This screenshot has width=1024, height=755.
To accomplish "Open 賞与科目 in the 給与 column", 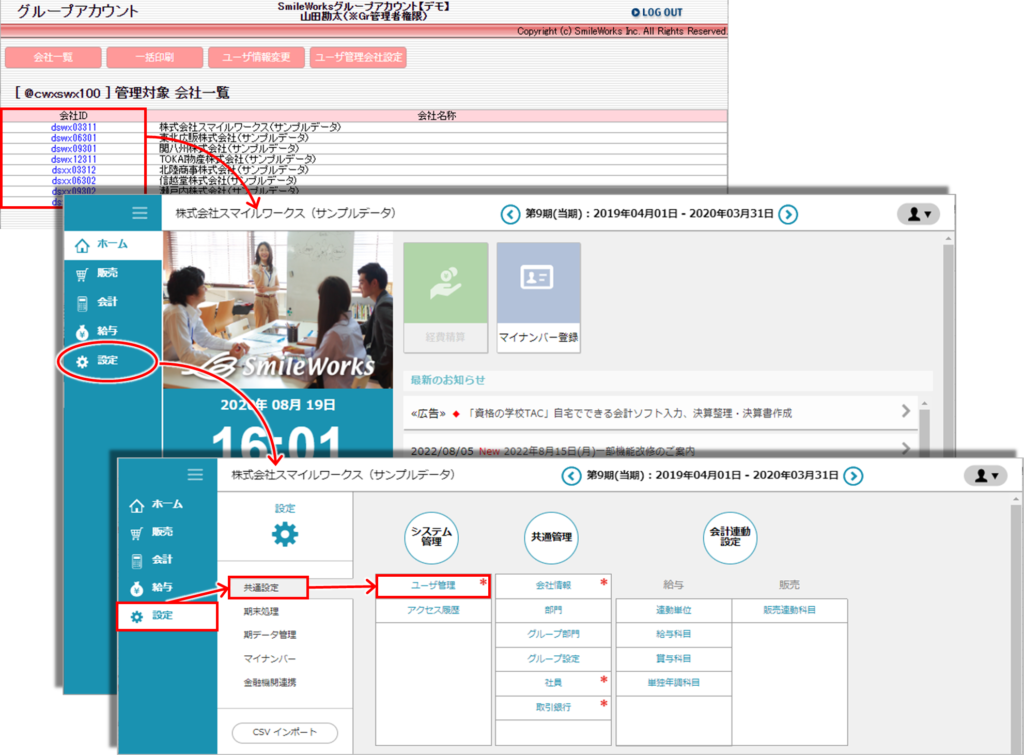I will [x=673, y=658].
